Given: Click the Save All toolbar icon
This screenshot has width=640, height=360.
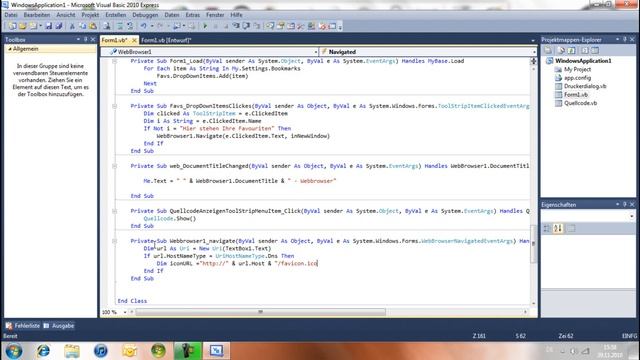Looking at the screenshot, I should coord(59,26).
